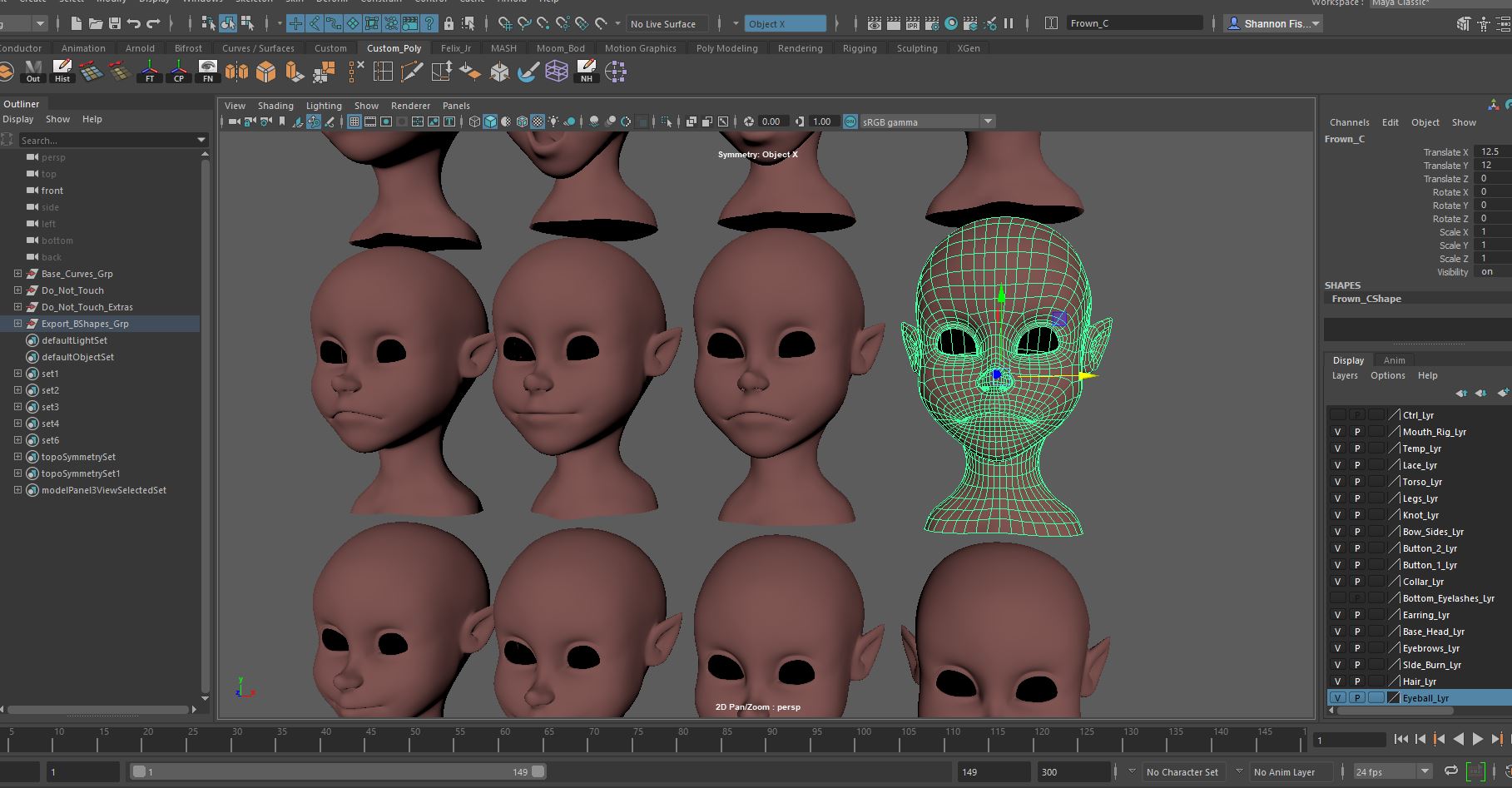Click the Redo arrow icon

click(153, 23)
